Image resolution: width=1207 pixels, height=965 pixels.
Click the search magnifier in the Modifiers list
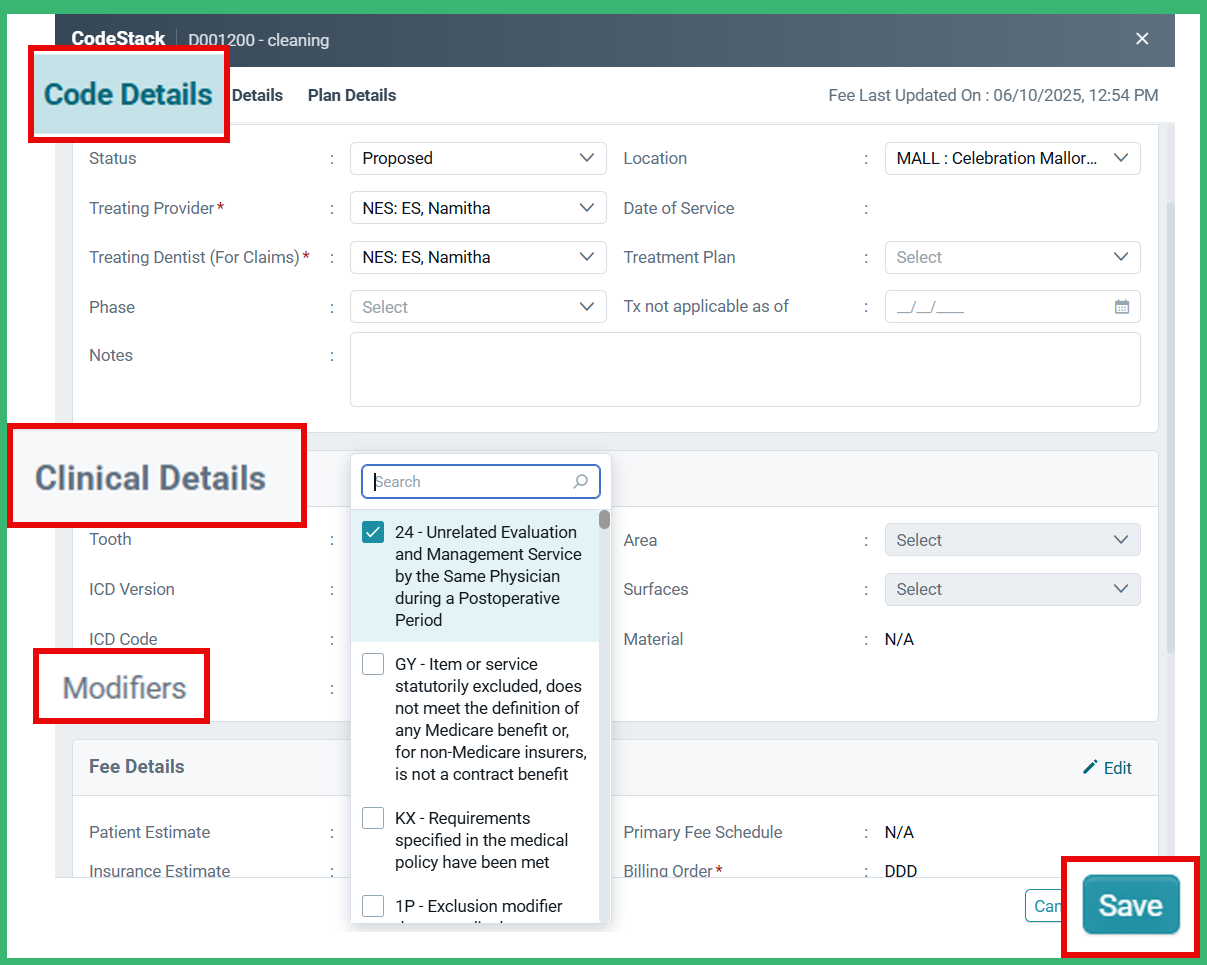pos(580,481)
